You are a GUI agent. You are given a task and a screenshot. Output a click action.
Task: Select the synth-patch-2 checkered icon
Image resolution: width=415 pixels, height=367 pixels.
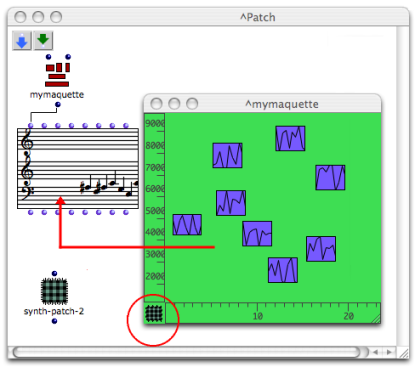[x=54, y=291]
